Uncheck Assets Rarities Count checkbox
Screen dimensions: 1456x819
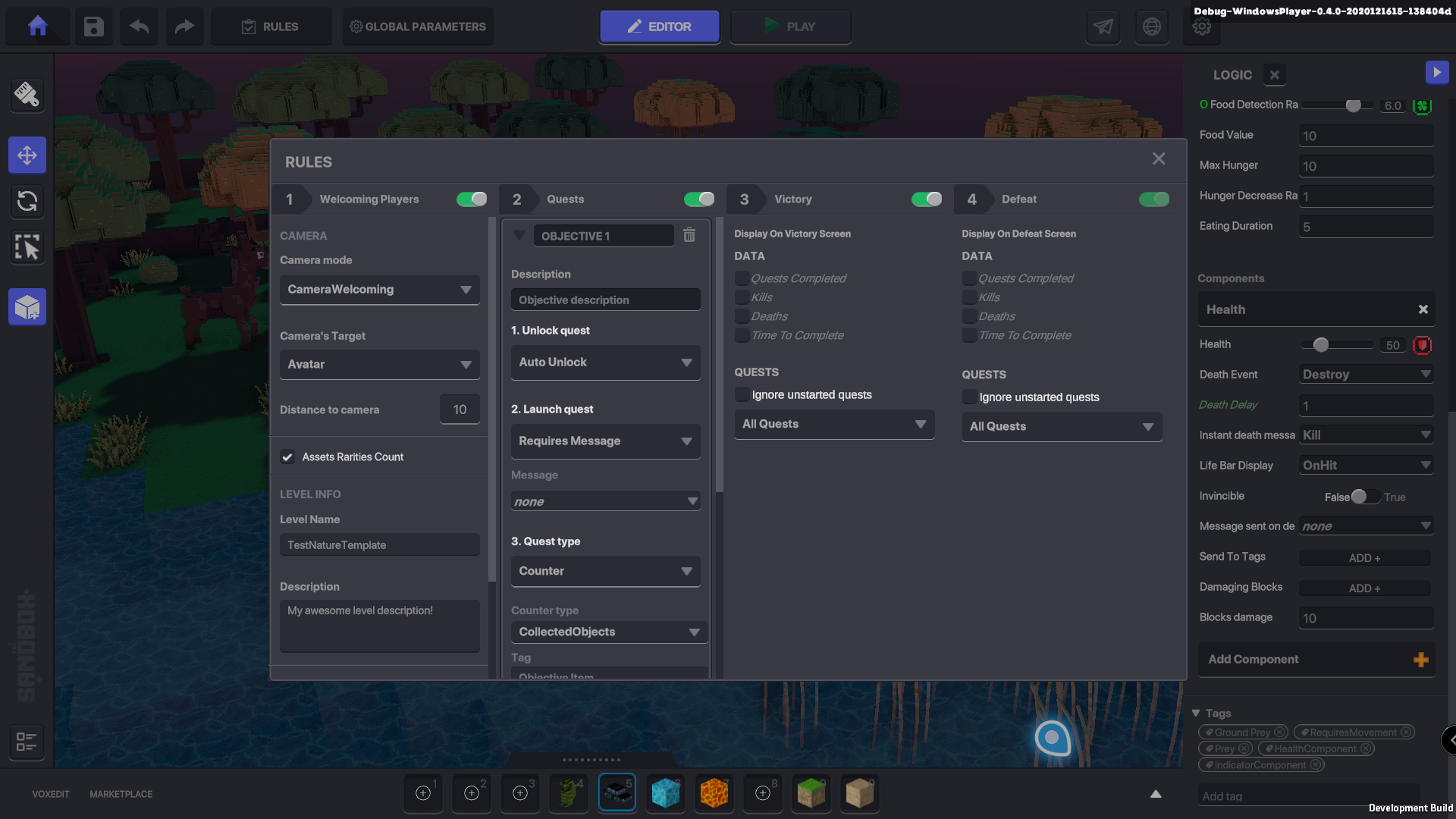(x=287, y=457)
